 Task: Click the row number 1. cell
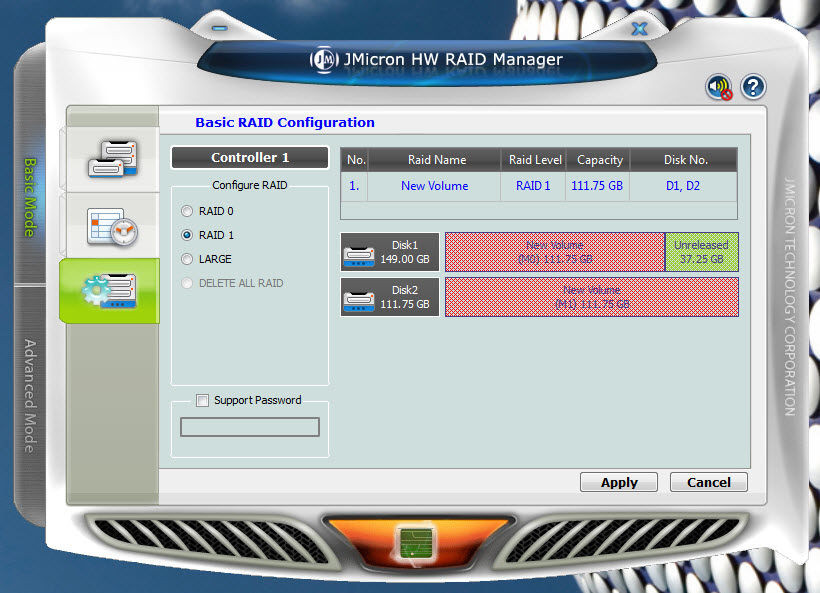pyautogui.click(x=354, y=186)
